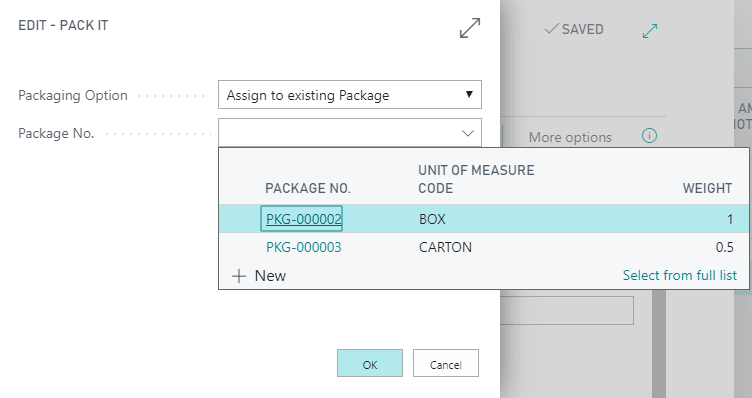Viewport: 752px width, 398px height.
Task: Sort by the Weight column header
Action: click(707, 188)
